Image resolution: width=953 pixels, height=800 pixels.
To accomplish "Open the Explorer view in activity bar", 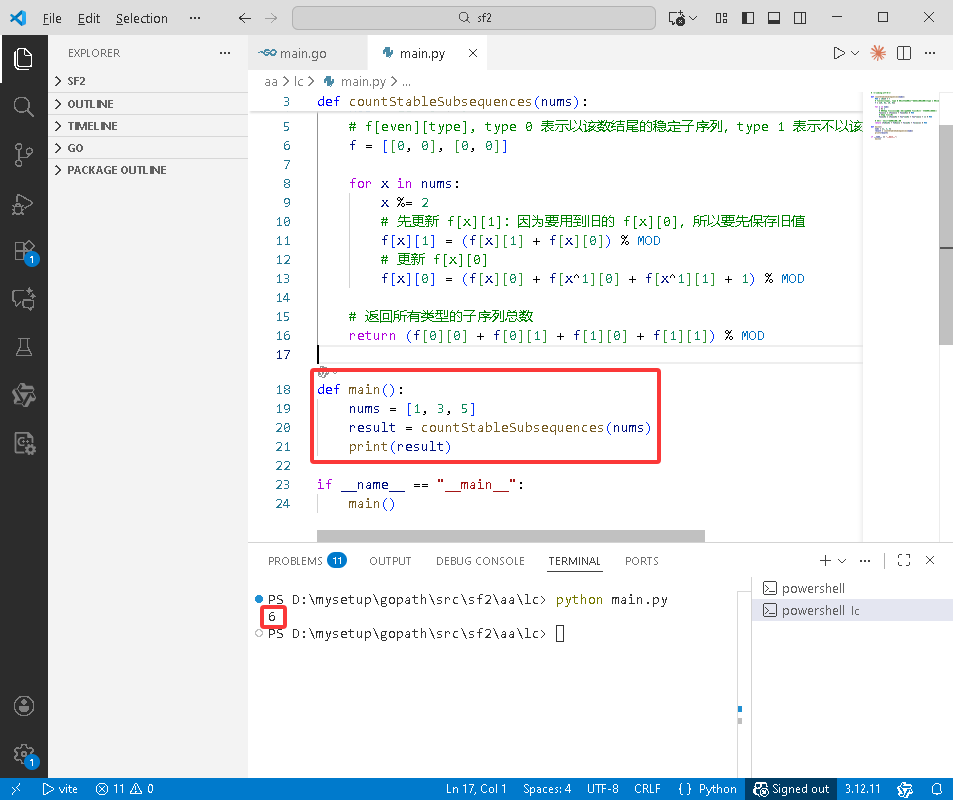I will [x=23, y=59].
